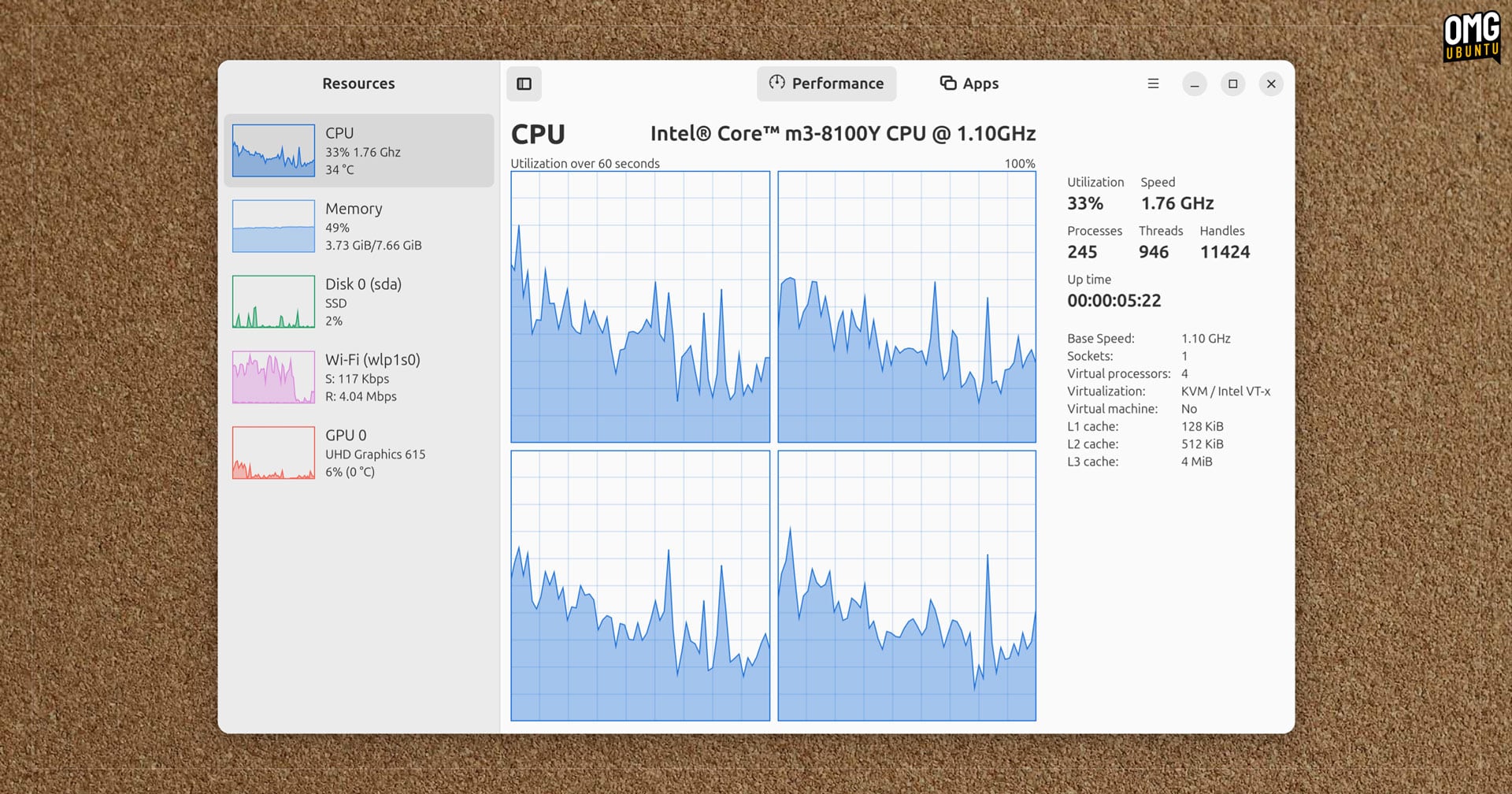The width and height of the screenshot is (1512, 794).
Task: Click the UHD Graphics 615 label
Action: pos(376,455)
